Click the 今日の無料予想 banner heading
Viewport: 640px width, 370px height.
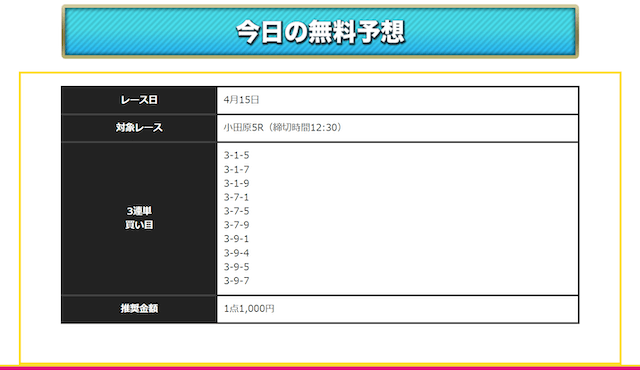tap(320, 32)
